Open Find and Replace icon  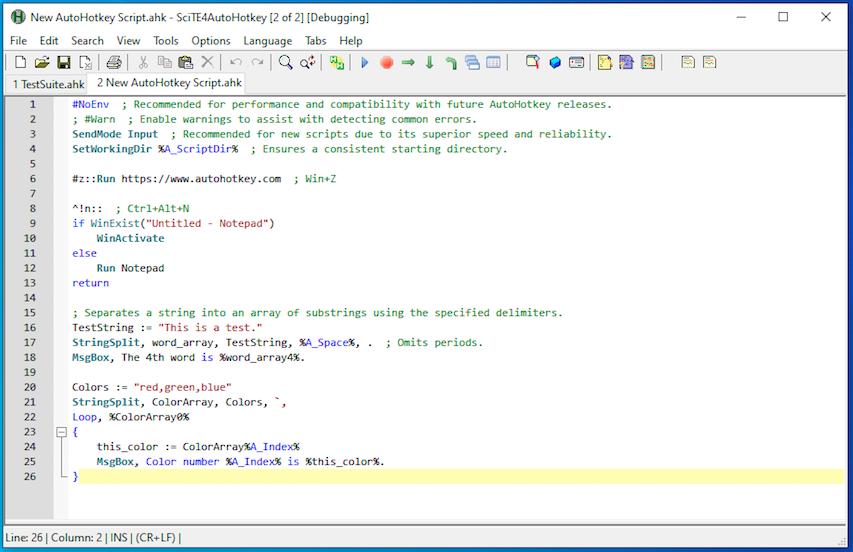307,63
